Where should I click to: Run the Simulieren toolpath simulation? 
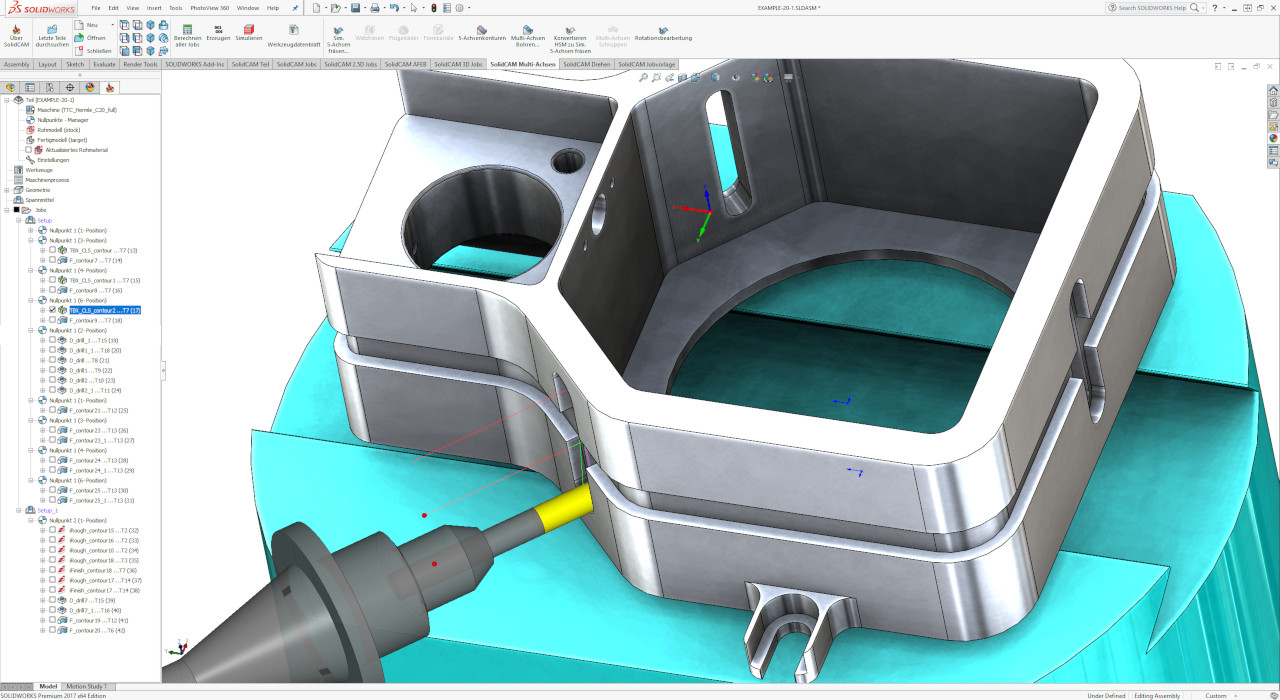coord(248,31)
